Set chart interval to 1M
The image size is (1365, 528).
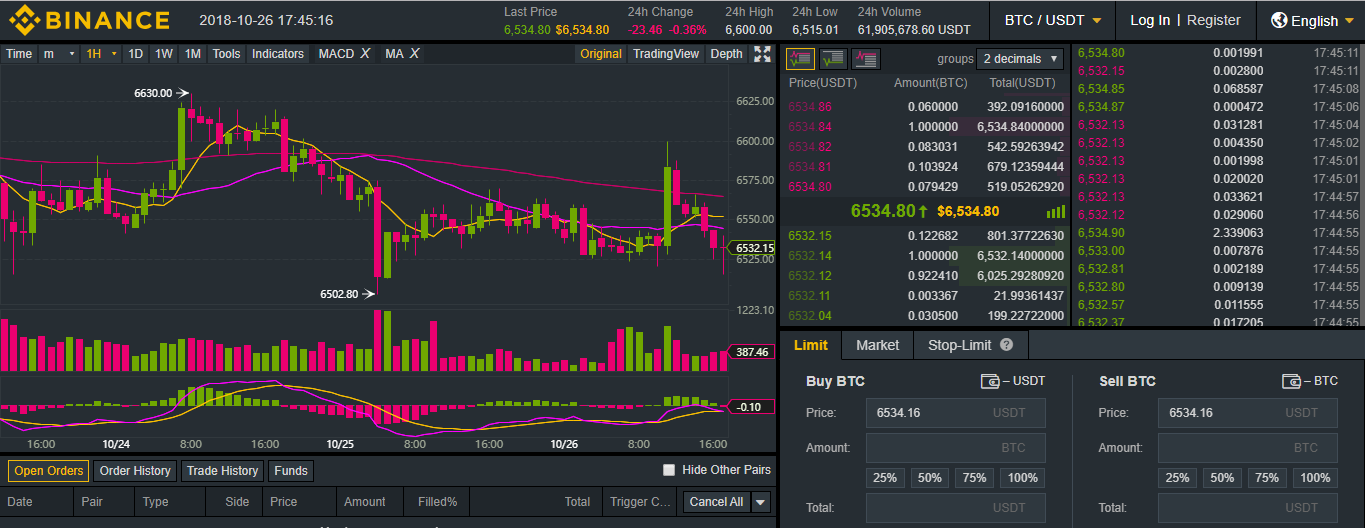point(193,54)
